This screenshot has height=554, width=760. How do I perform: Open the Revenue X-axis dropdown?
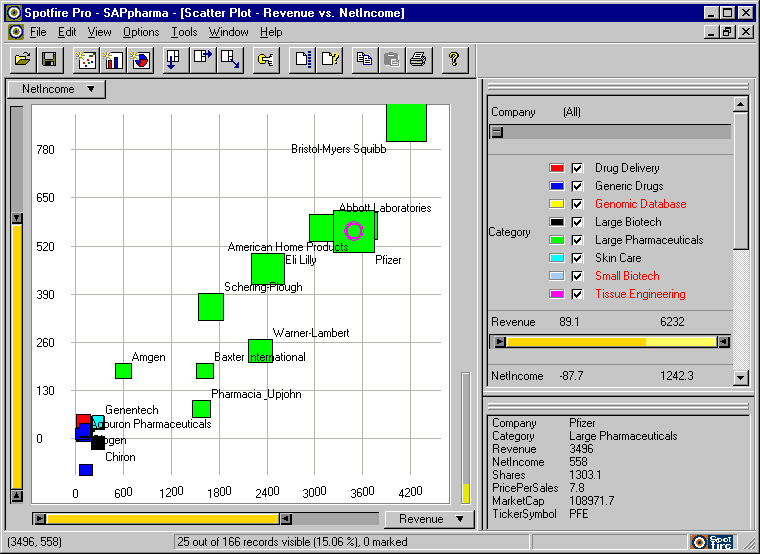(429, 519)
